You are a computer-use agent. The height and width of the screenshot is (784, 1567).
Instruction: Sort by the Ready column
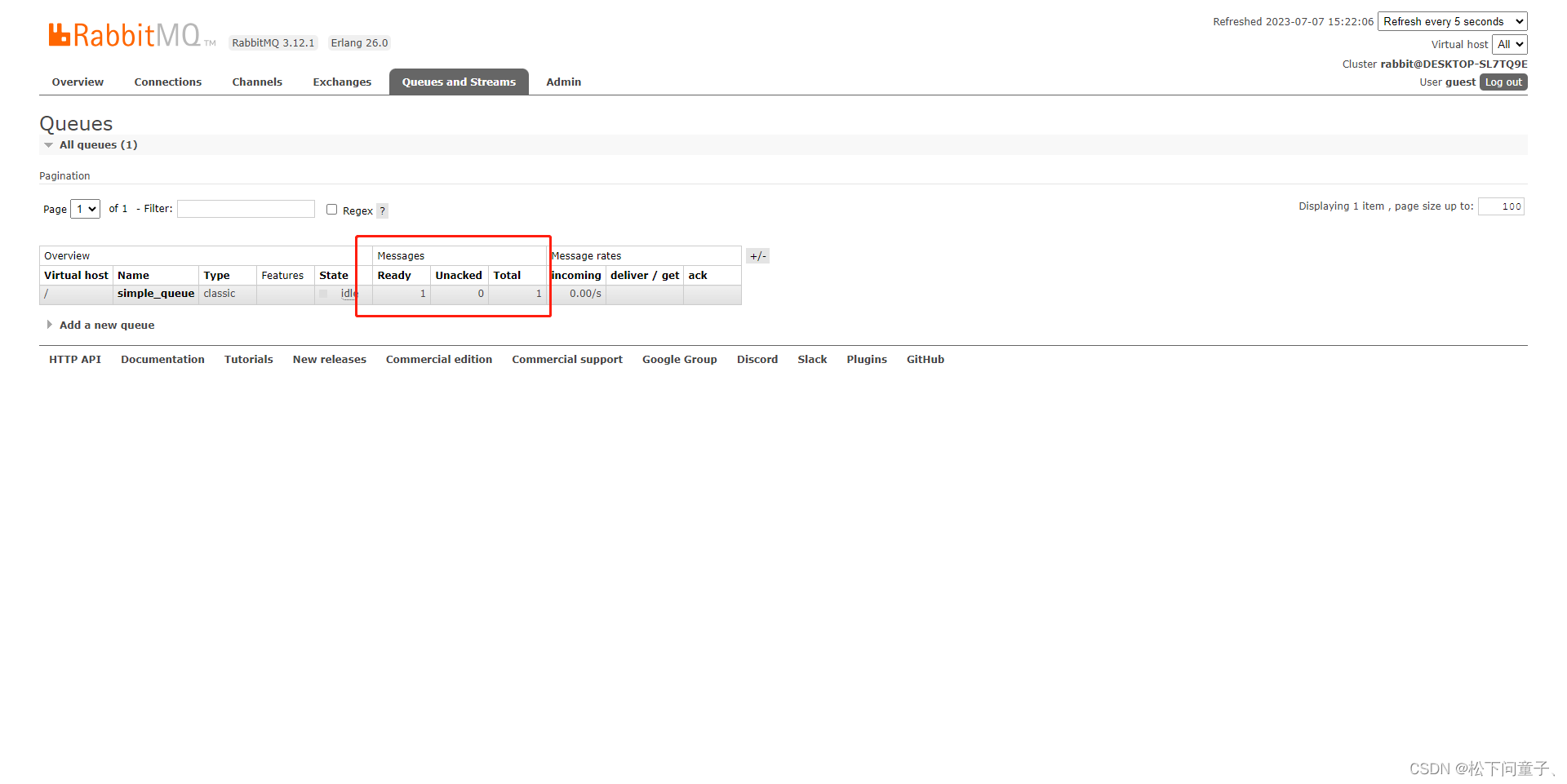pos(394,276)
